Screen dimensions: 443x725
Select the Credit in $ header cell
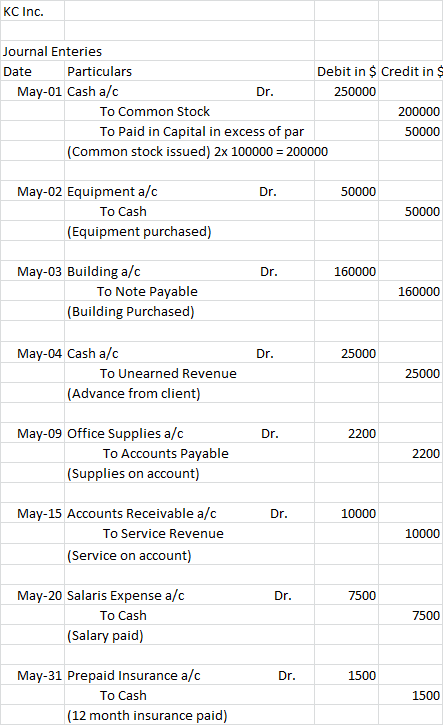tap(411, 71)
